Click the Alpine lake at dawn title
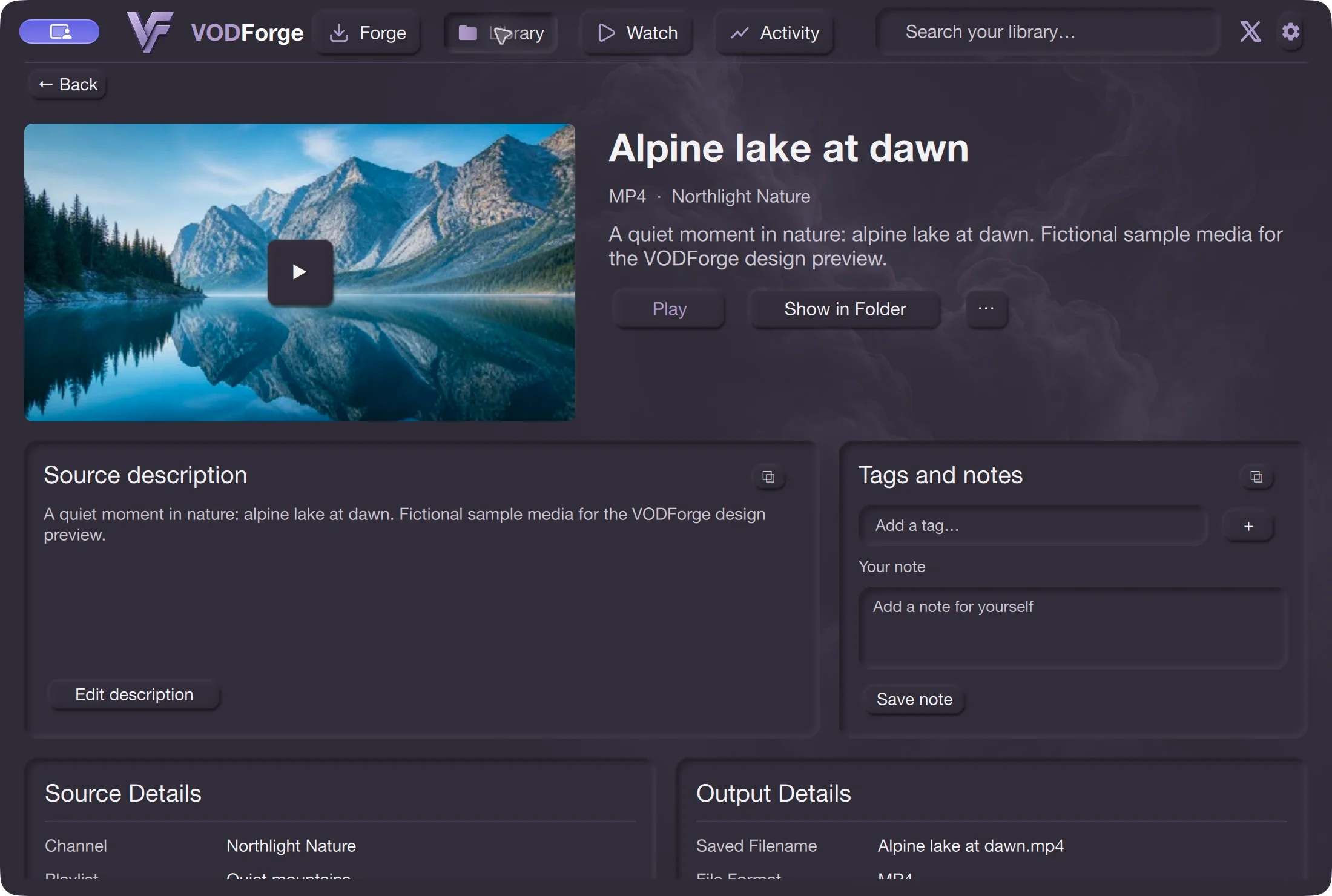The width and height of the screenshot is (1332, 896). tap(789, 148)
